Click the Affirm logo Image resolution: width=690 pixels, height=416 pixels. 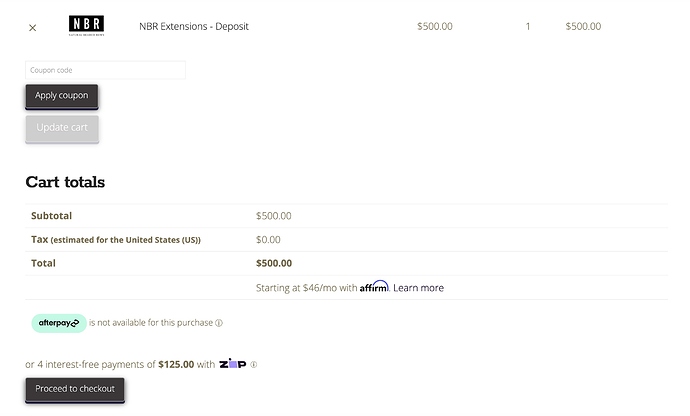point(374,287)
